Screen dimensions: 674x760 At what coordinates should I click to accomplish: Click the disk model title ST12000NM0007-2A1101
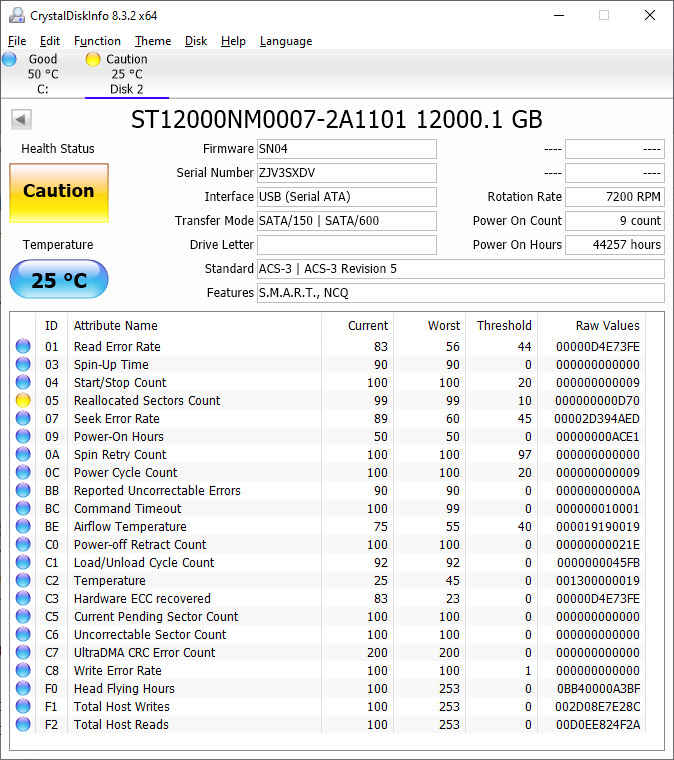click(x=268, y=119)
